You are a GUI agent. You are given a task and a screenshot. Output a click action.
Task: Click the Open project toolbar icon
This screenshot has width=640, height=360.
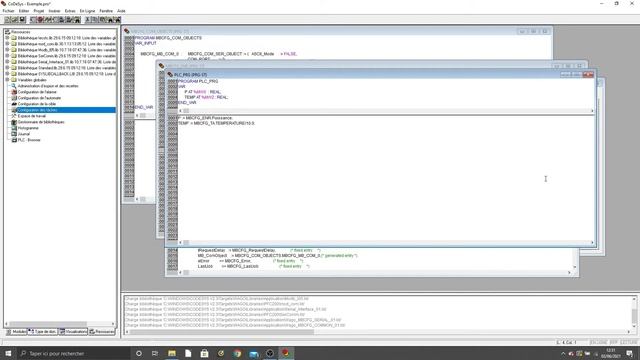tap(15, 20)
